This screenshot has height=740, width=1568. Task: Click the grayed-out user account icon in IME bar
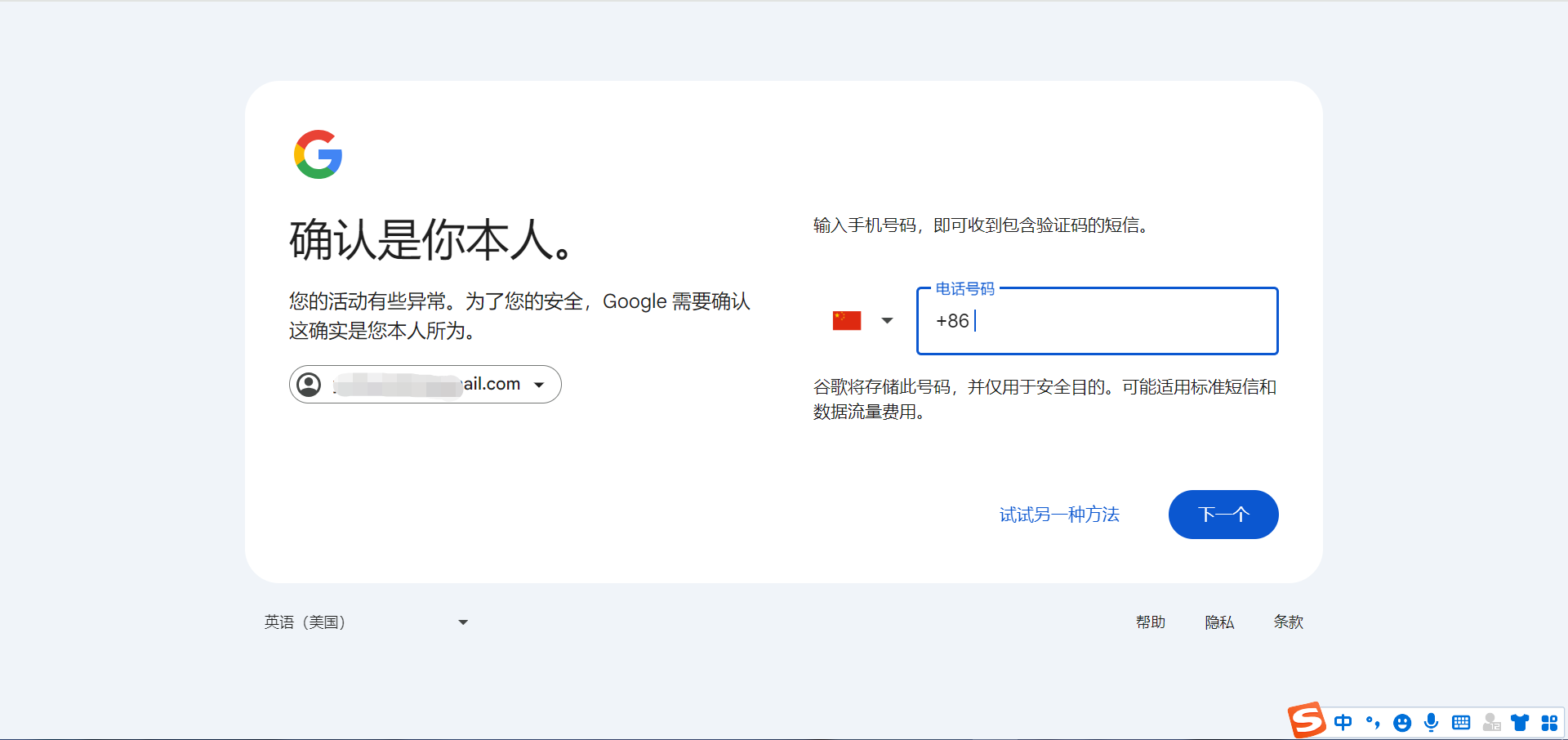pyautogui.click(x=1491, y=722)
